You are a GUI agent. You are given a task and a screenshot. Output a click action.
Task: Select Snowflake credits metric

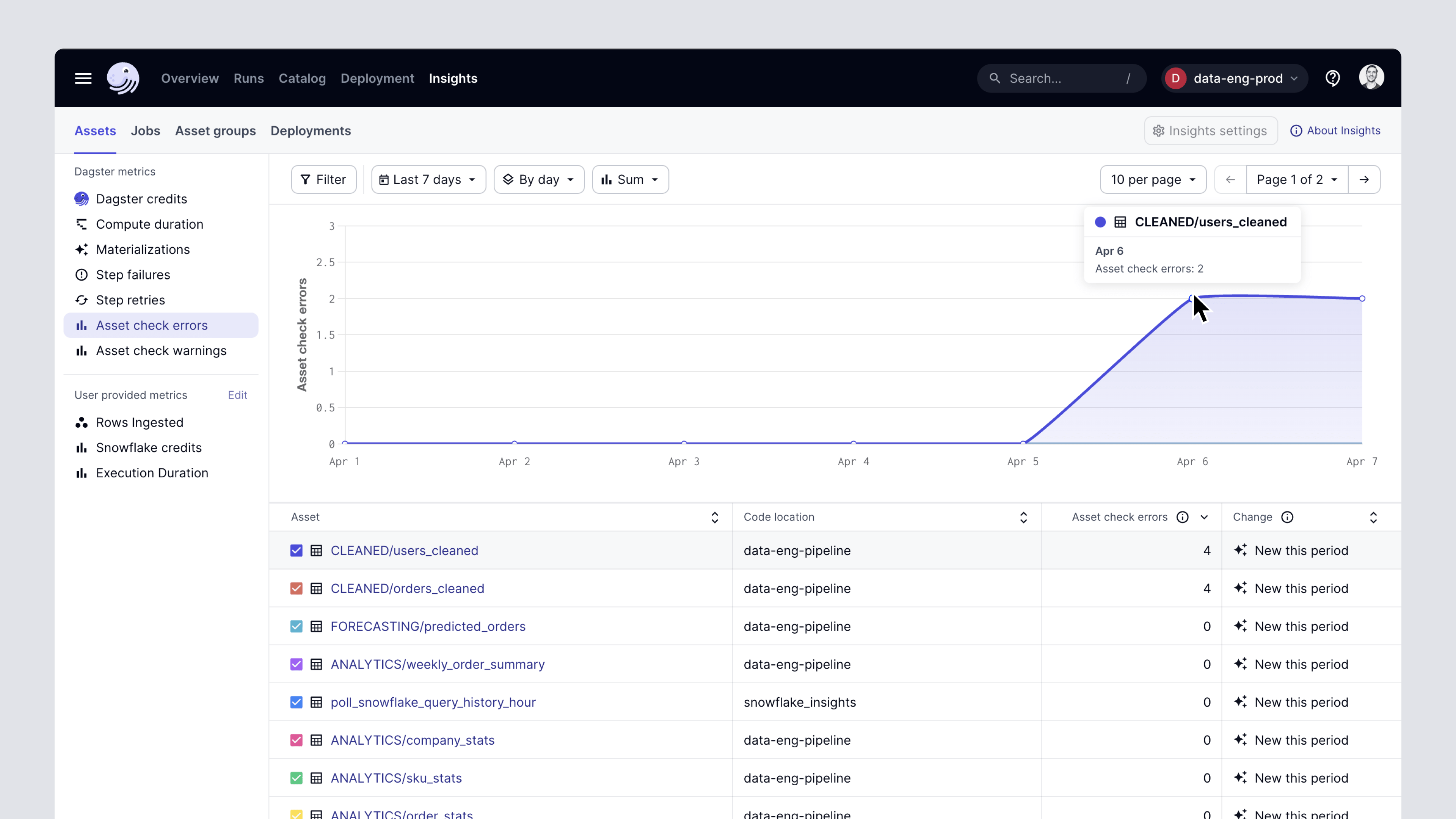(x=160, y=448)
